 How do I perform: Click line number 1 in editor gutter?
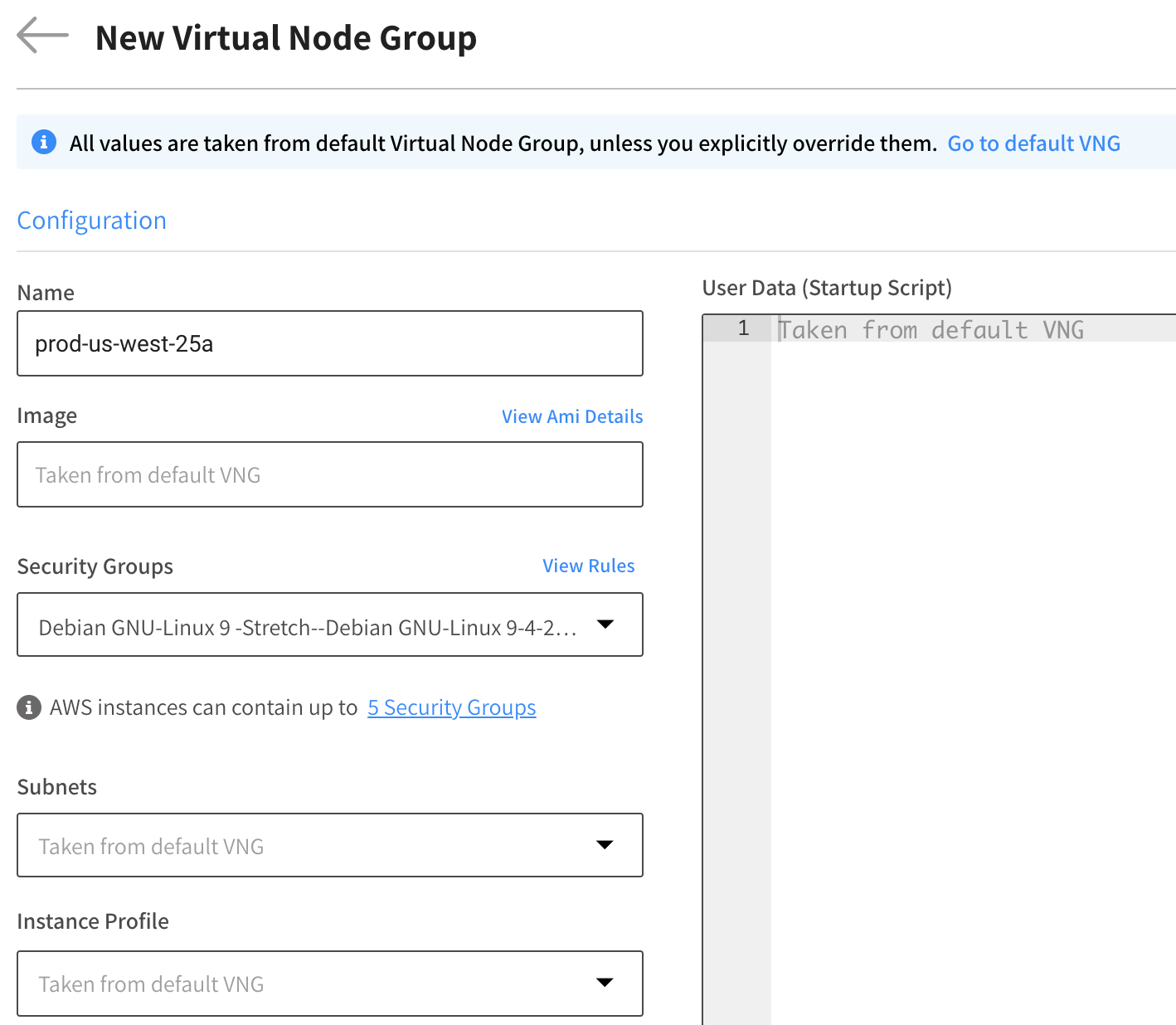743,328
